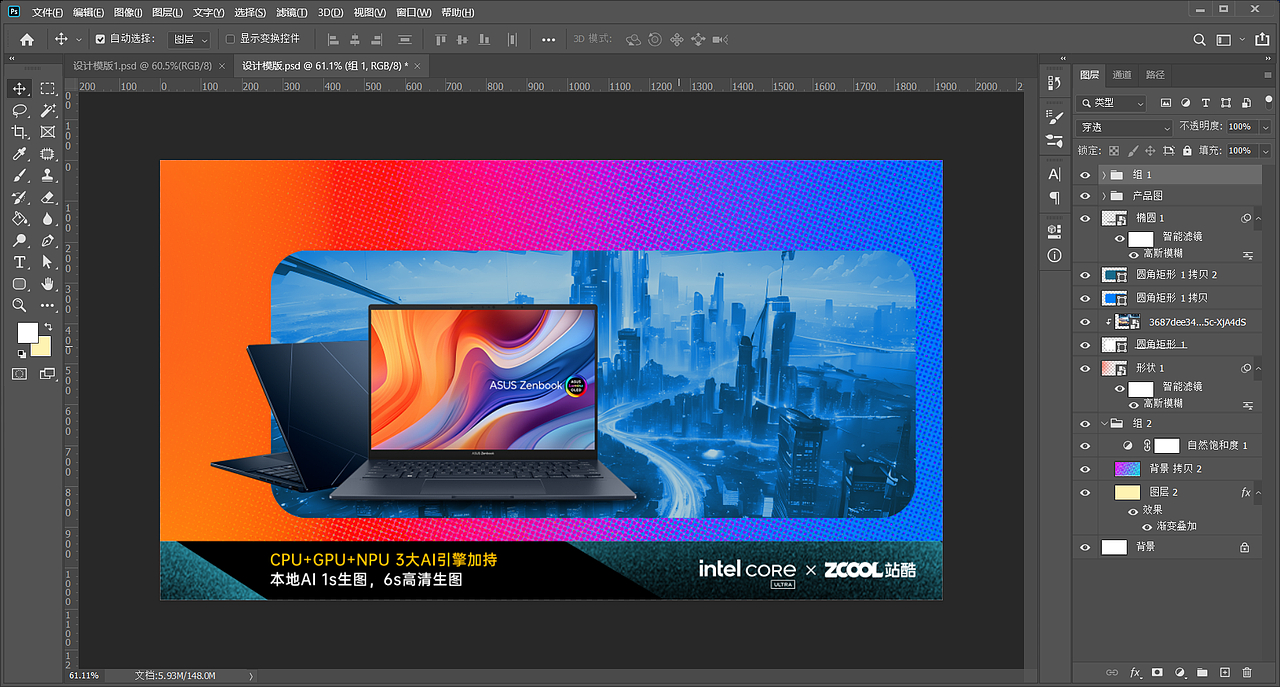Screen dimensions: 1280x687
Task: Collapse the 组 2 group
Action: [1104, 424]
